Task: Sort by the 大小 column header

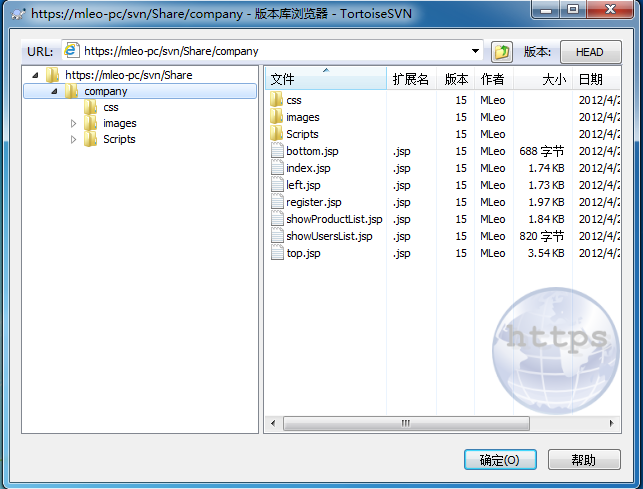Action: point(543,78)
